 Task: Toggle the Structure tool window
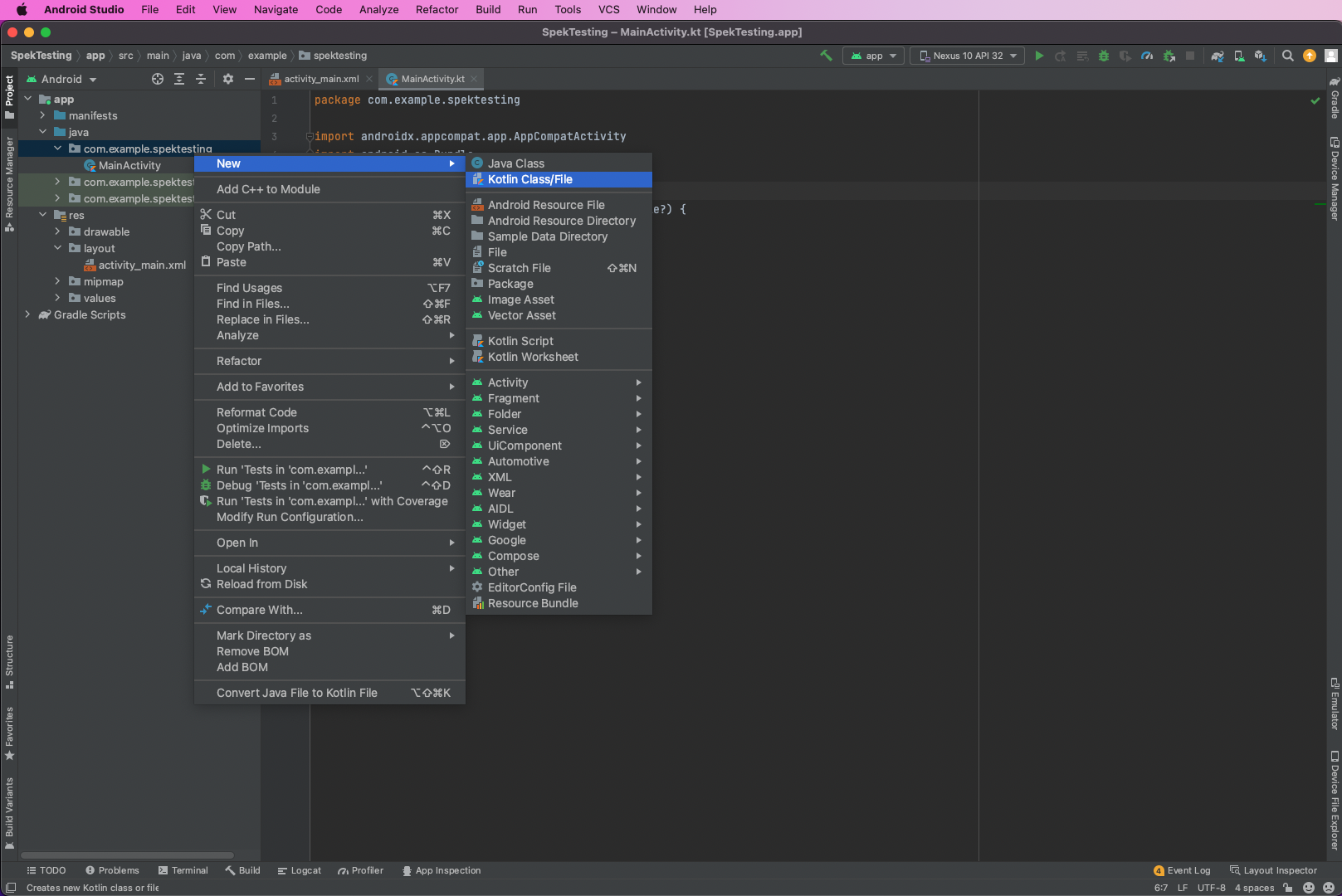(x=9, y=661)
